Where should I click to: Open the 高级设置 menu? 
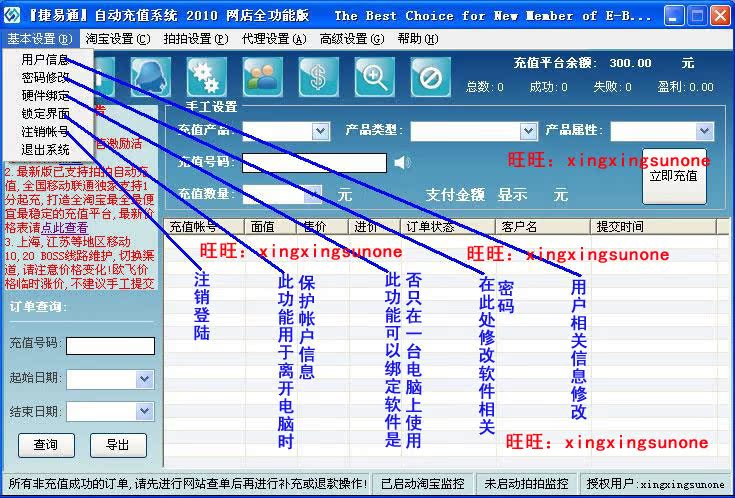(x=352, y=39)
